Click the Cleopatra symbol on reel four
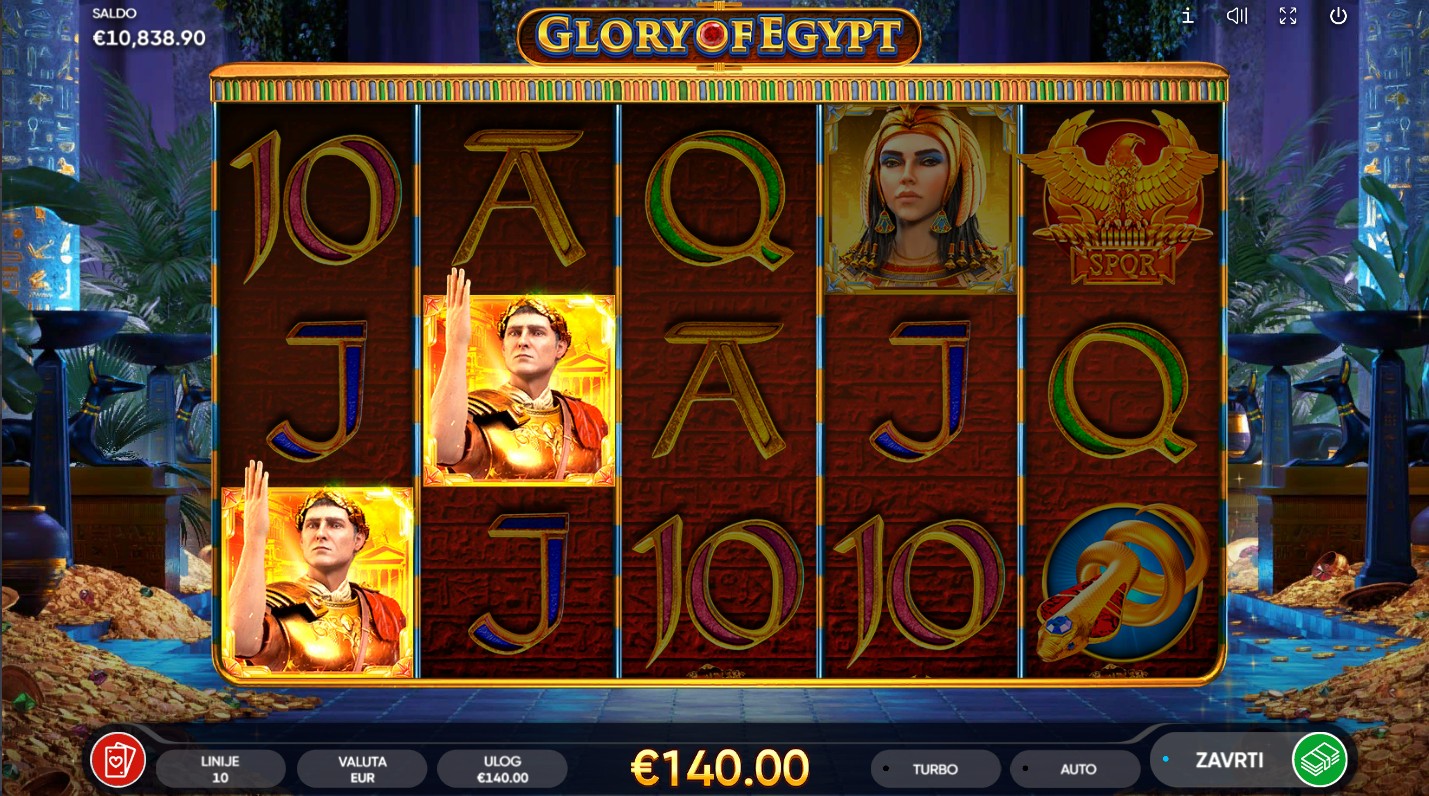This screenshot has height=796, width=1429. pyautogui.click(x=920, y=198)
